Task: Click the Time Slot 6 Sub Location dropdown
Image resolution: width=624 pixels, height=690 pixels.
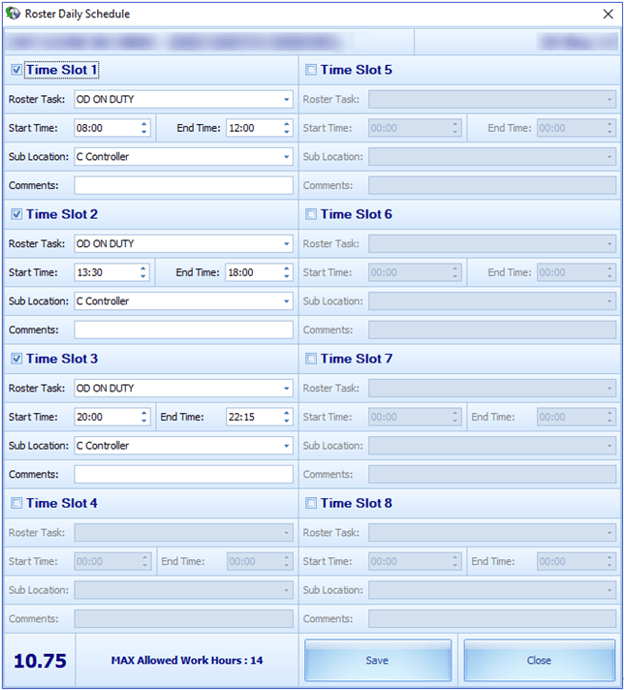Action: (x=492, y=301)
